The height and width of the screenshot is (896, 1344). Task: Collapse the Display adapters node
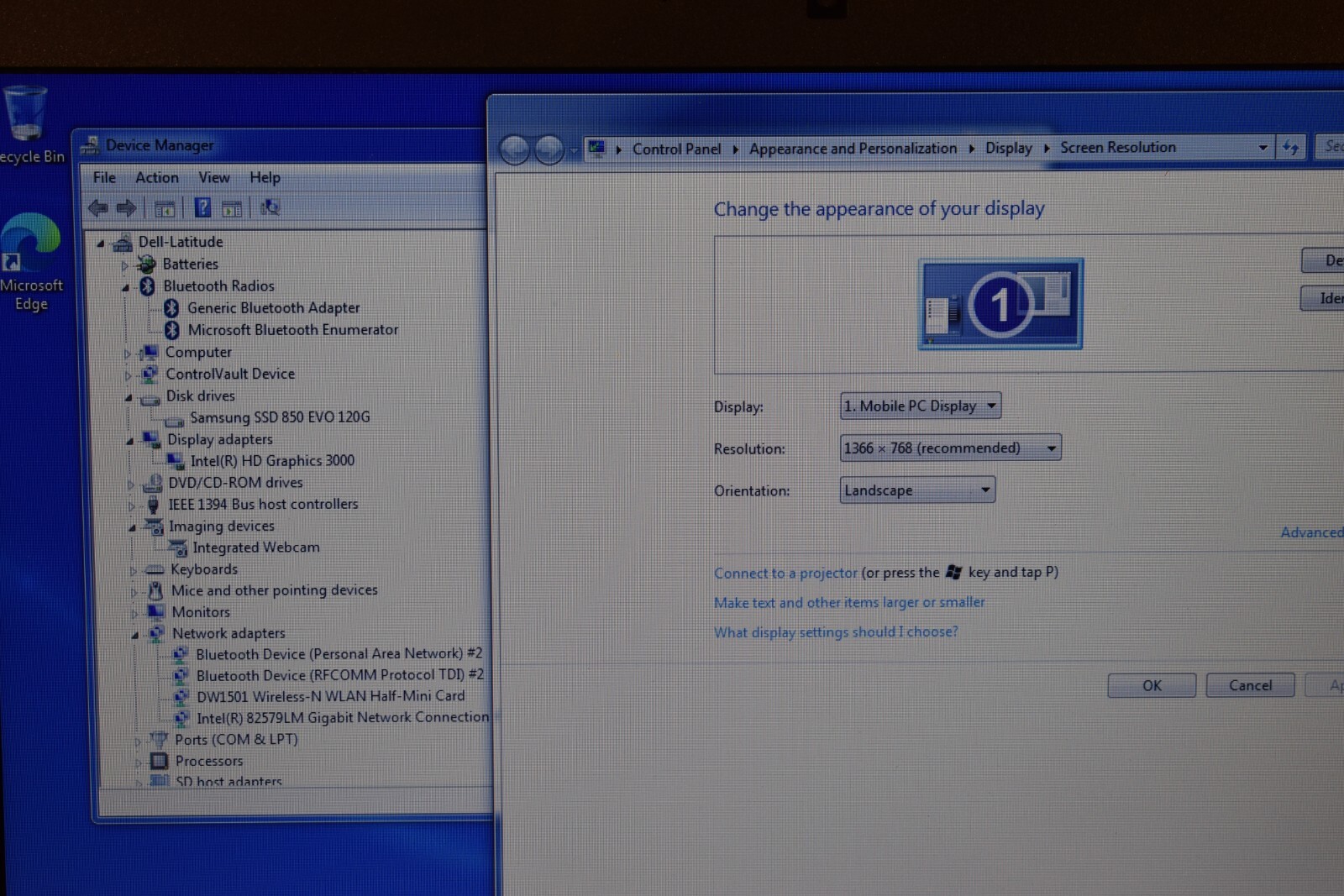(130, 441)
